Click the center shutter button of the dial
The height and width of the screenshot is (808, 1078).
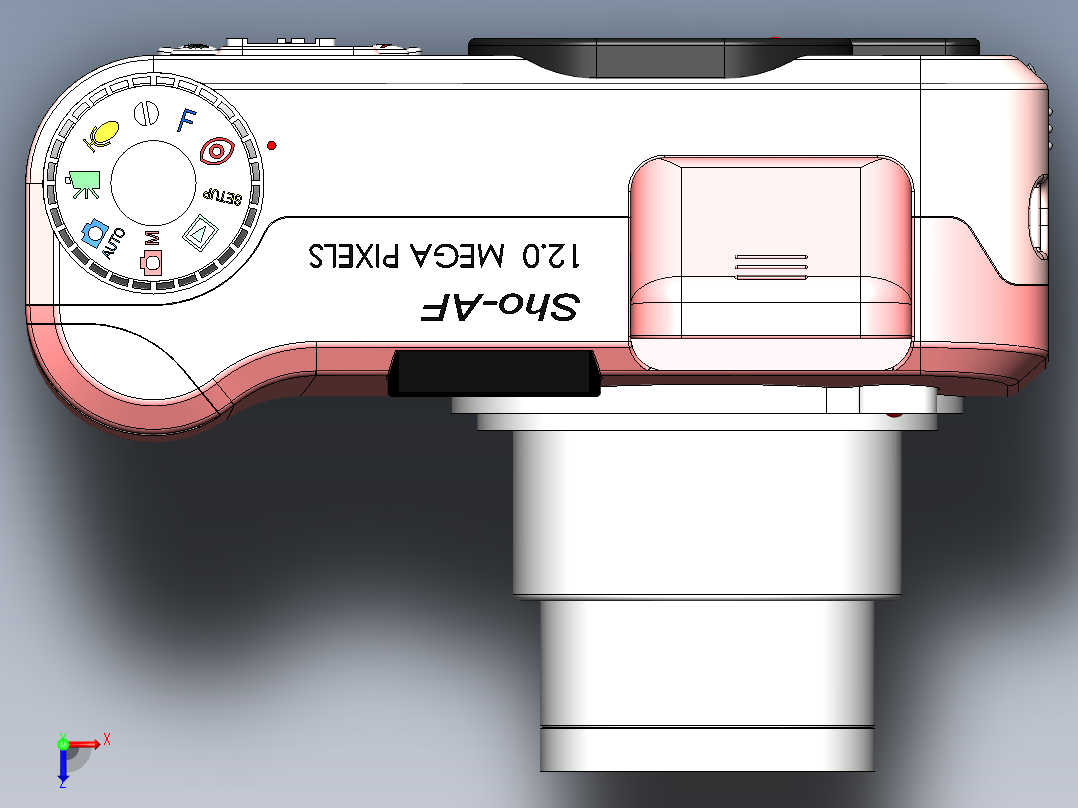coord(153,183)
